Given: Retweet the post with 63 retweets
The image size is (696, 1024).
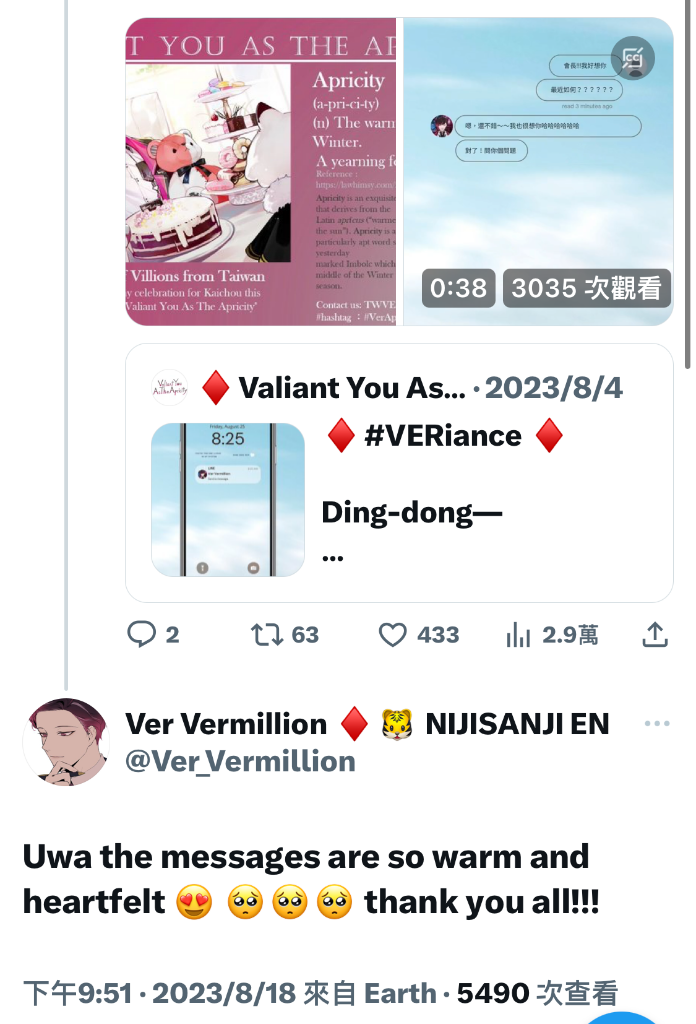Looking at the screenshot, I should pyautogui.click(x=285, y=634).
